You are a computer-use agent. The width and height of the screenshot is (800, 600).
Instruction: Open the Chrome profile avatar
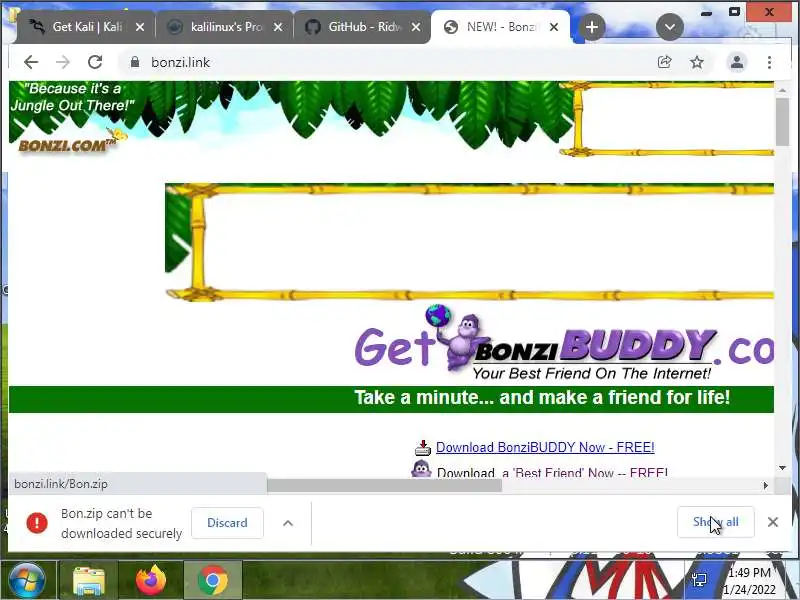click(737, 62)
